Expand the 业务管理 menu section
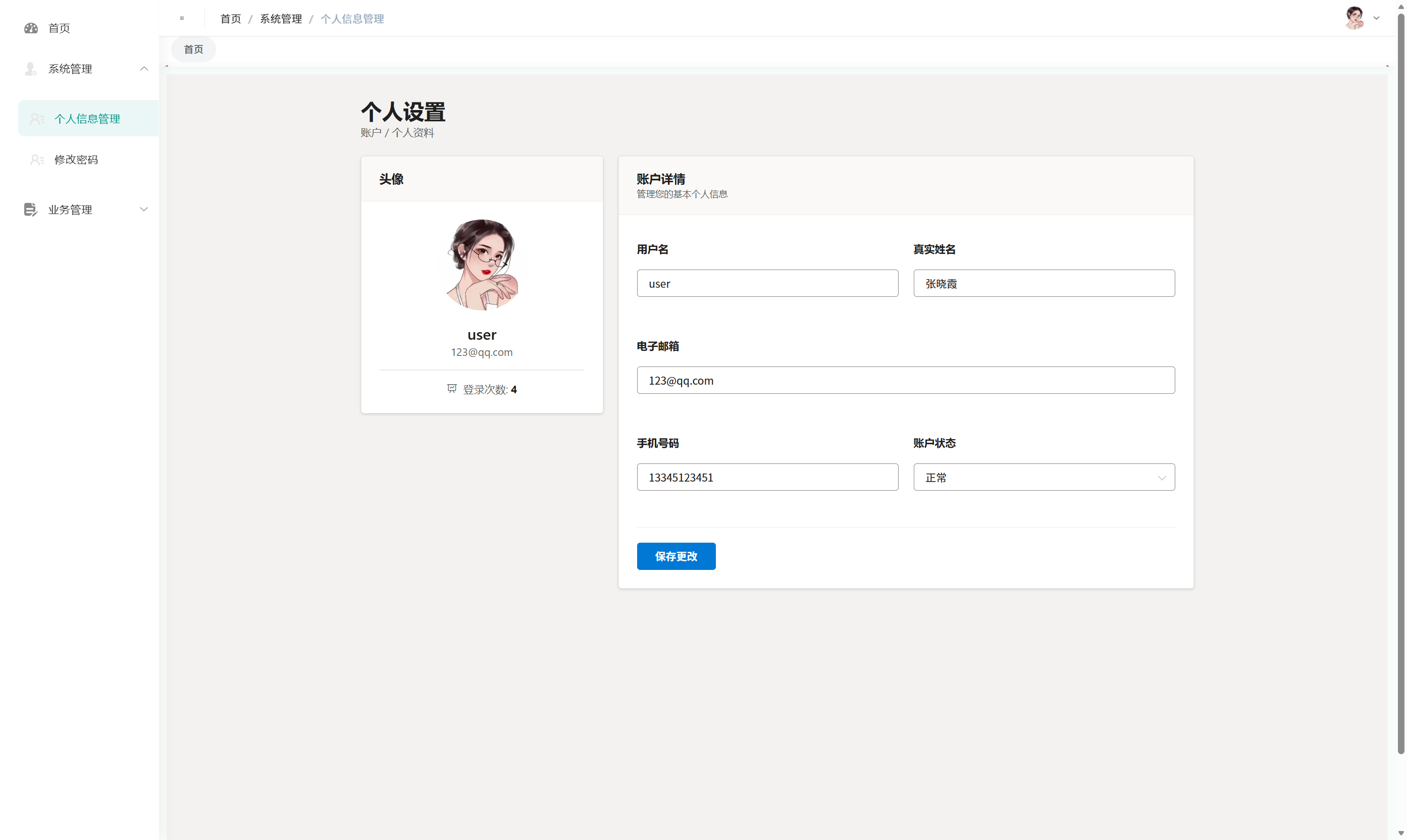 point(144,209)
